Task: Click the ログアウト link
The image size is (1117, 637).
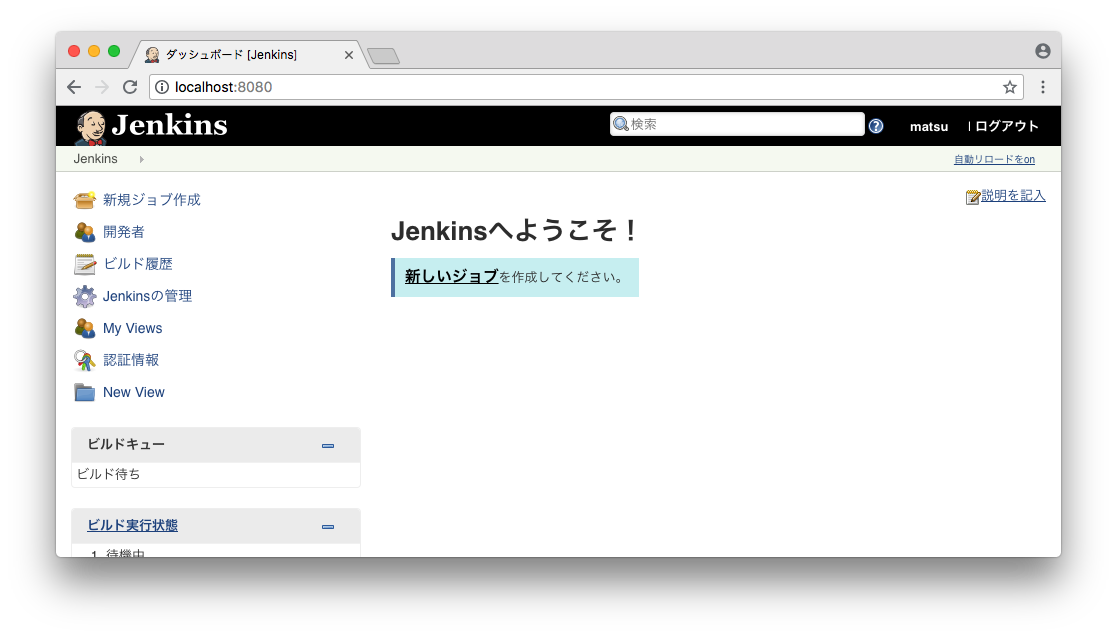Action: [1006, 127]
